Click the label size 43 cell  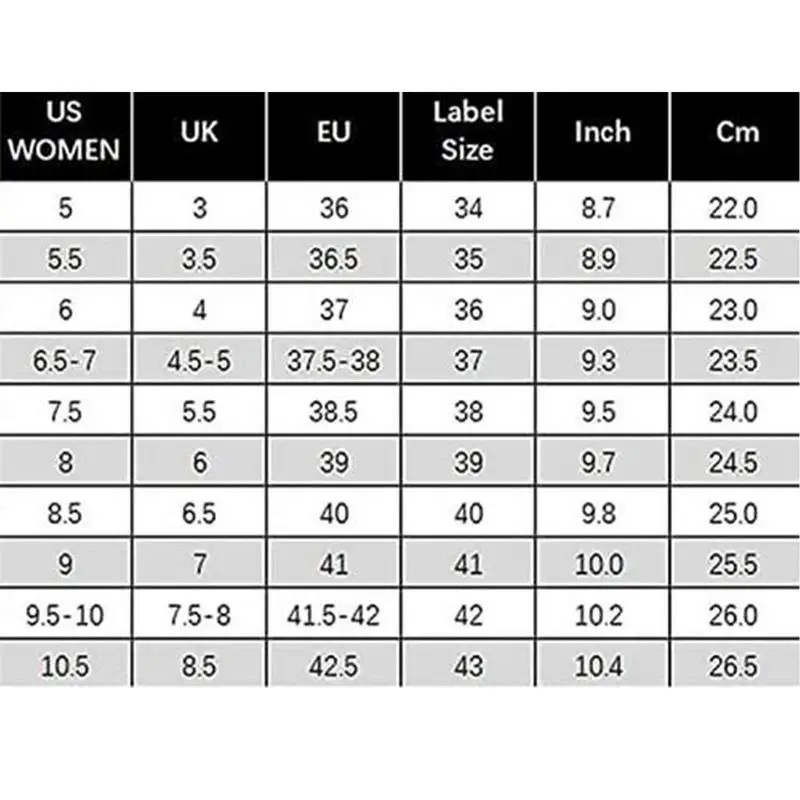pyautogui.click(x=467, y=666)
